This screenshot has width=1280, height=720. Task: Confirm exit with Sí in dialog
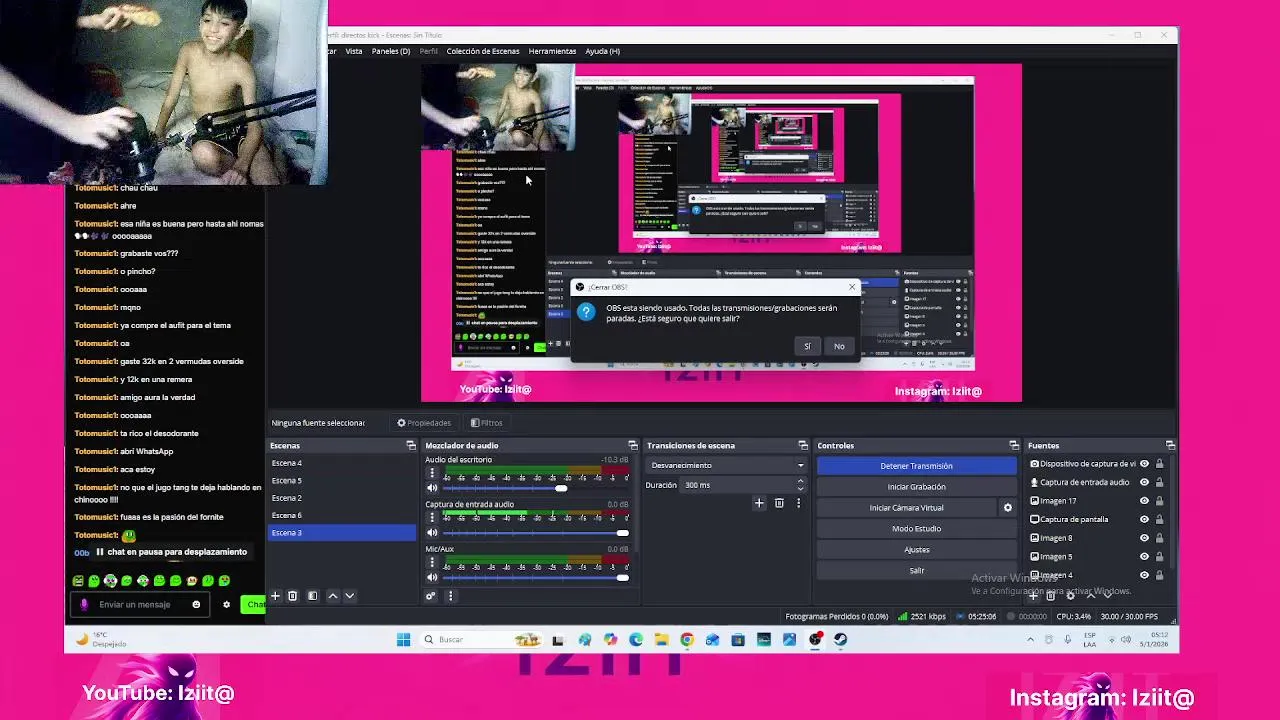[807, 346]
